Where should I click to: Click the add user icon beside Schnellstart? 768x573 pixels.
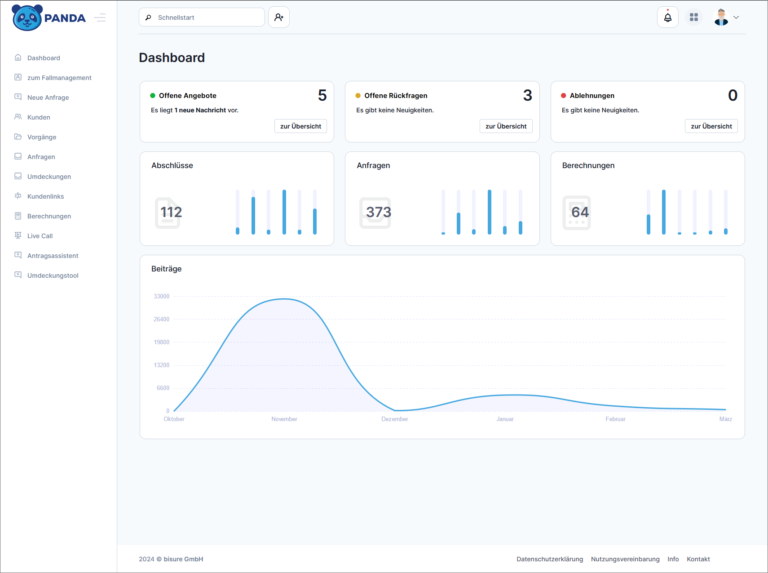[279, 17]
